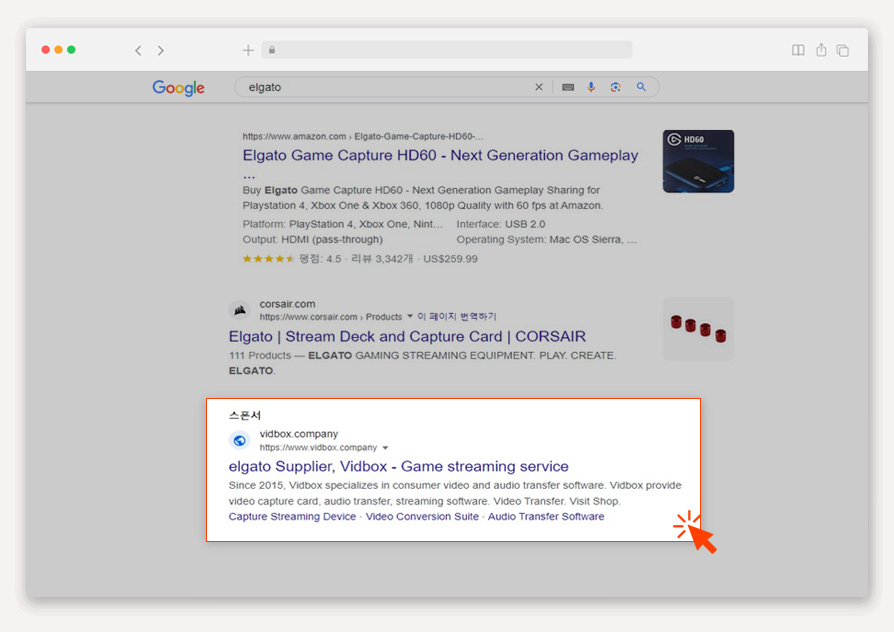Click the amazon.com URL breadcrumb

pos(363,136)
